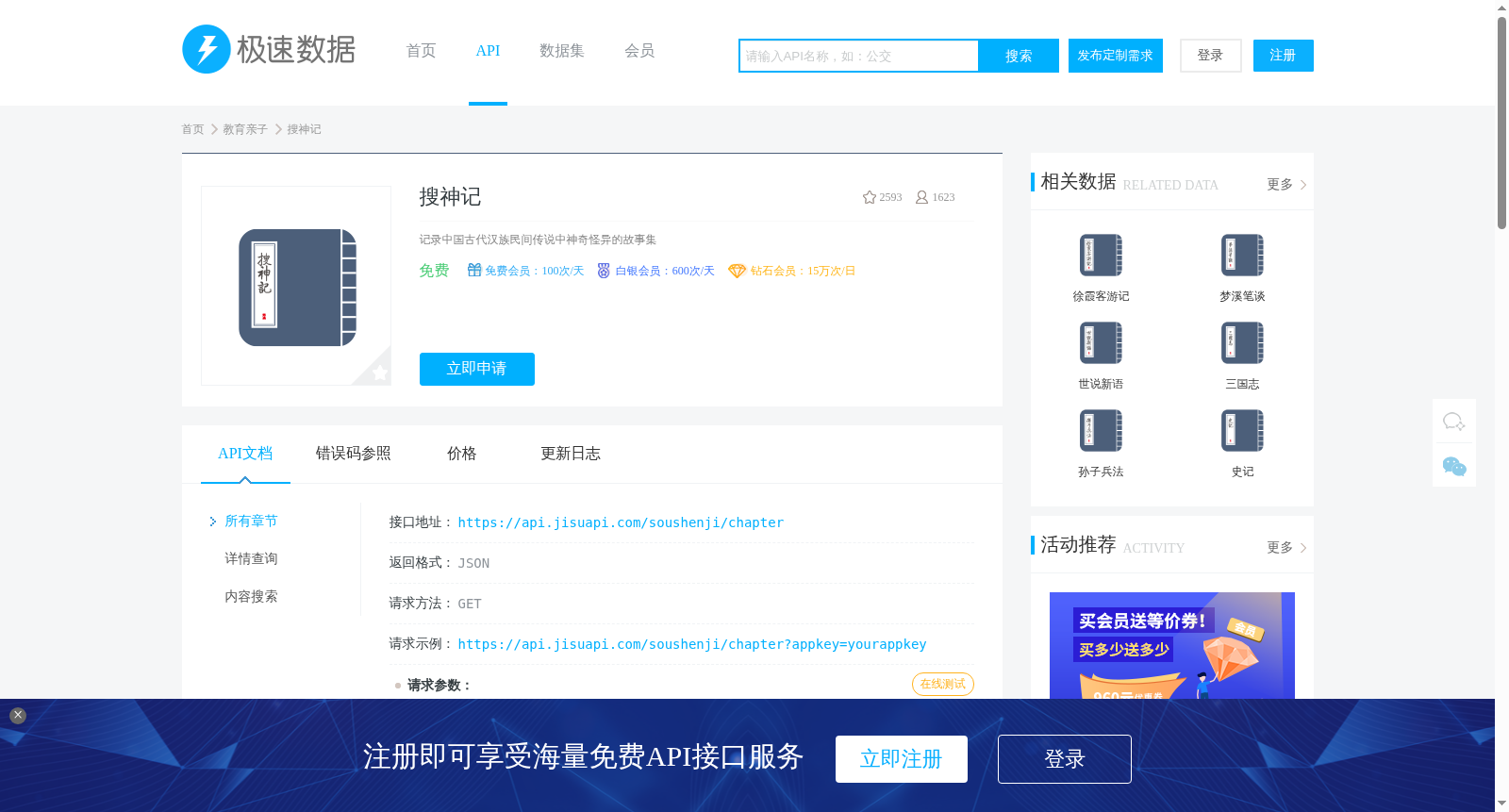This screenshot has width=1509, height=812.
Task: Click the chevron next to 活动推荐 更多
Action: click(1303, 548)
